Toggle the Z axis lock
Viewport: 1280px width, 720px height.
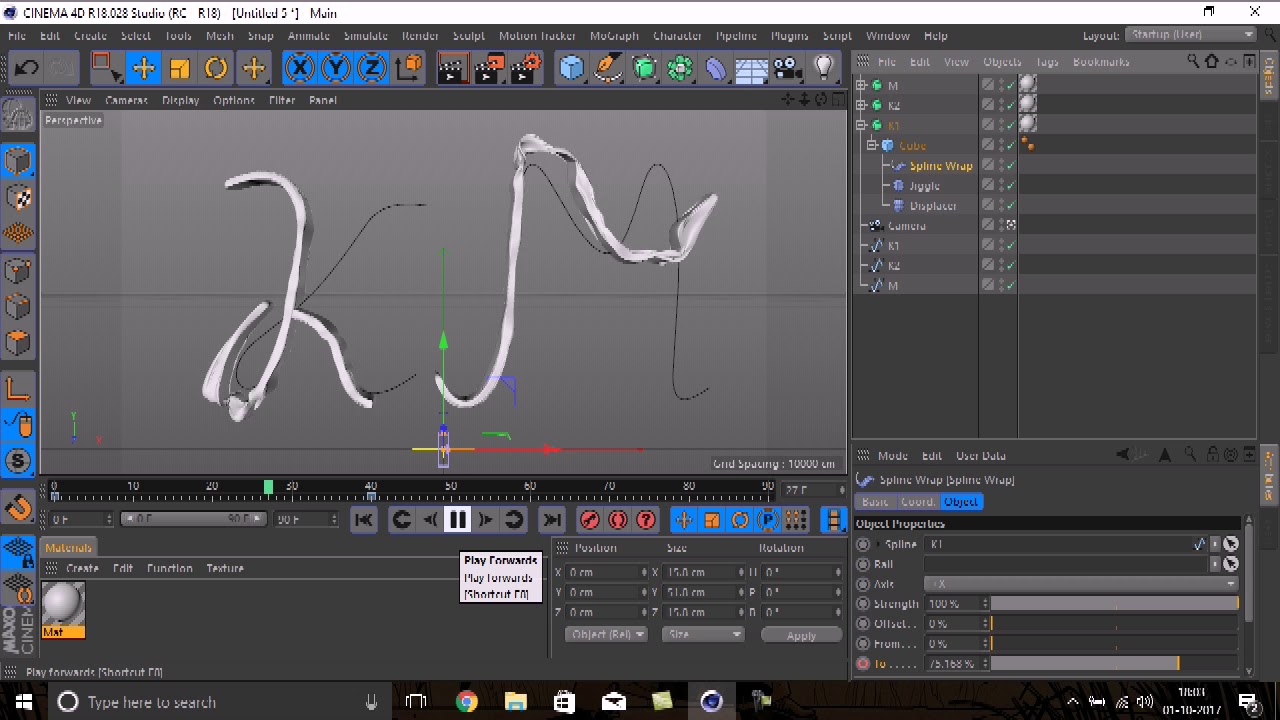pos(371,68)
